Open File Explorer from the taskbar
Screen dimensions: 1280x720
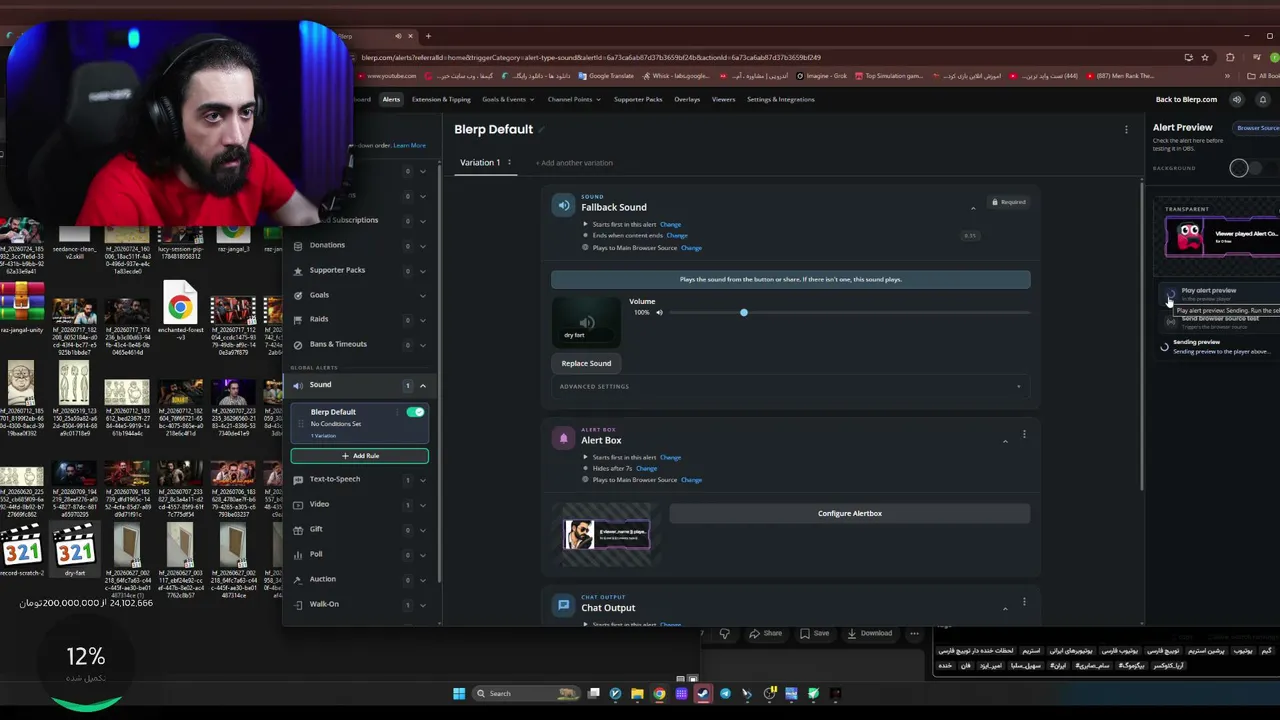click(637, 693)
